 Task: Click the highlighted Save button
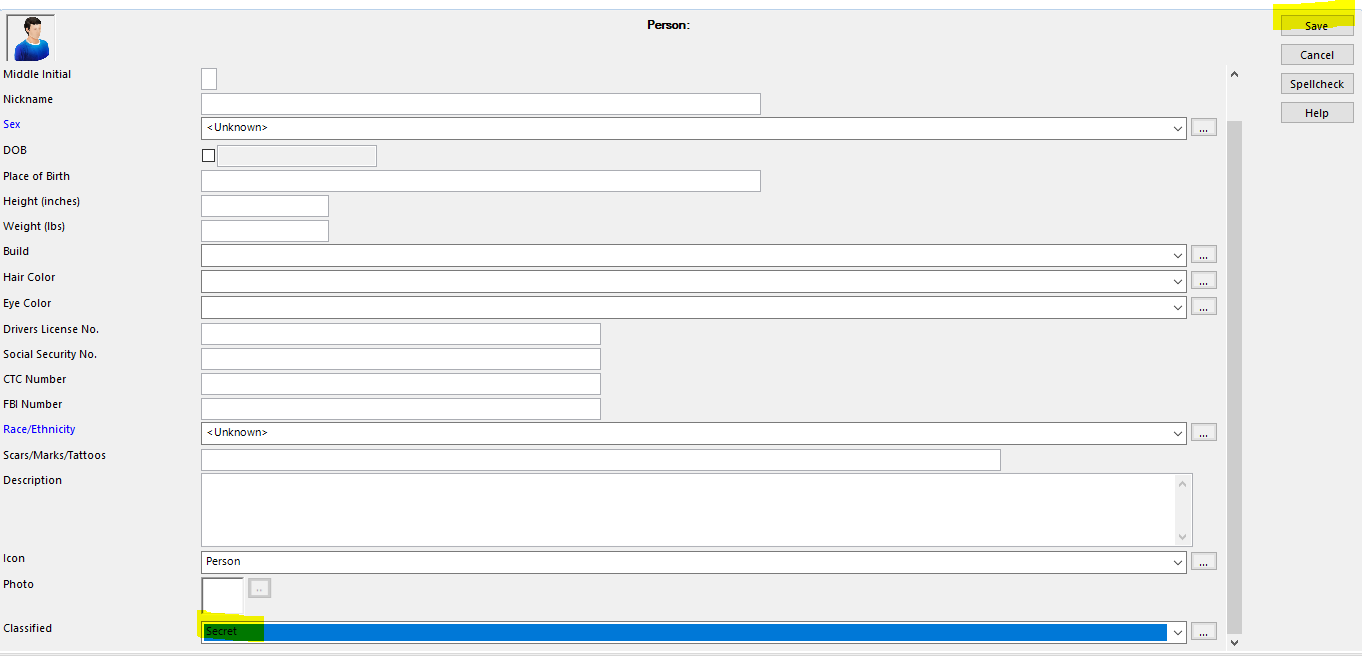point(1316,25)
